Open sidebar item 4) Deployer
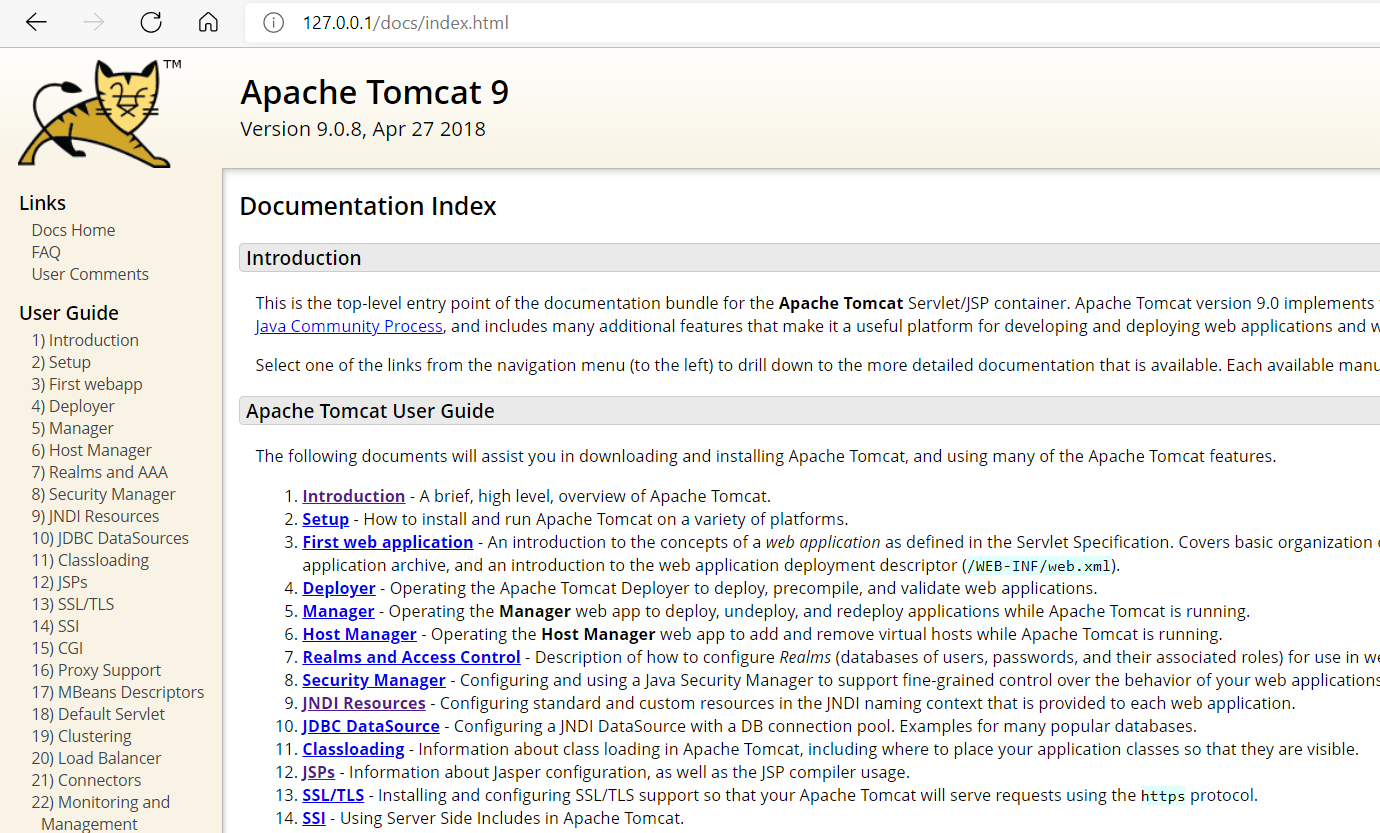The height and width of the screenshot is (833, 1380). click(x=73, y=406)
